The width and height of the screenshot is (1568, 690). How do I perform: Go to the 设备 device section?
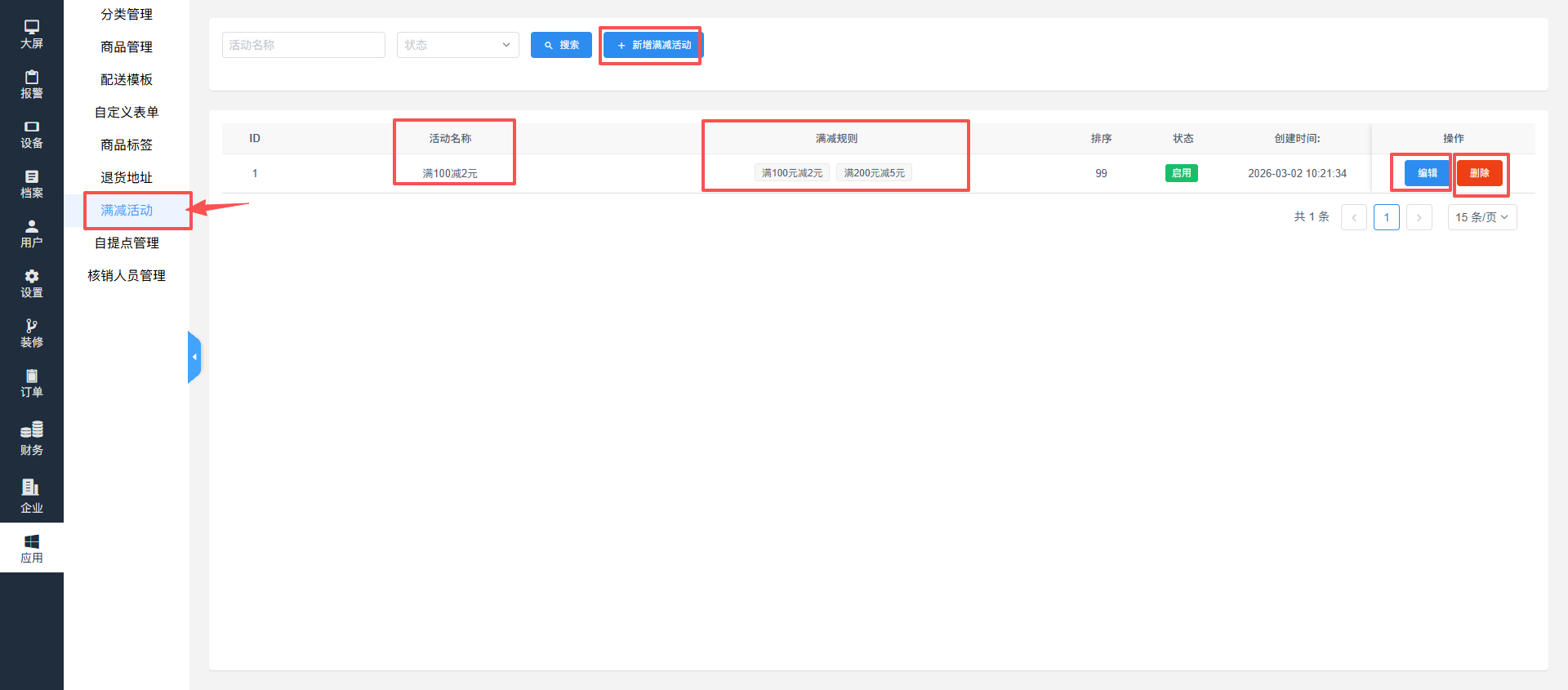[32, 134]
